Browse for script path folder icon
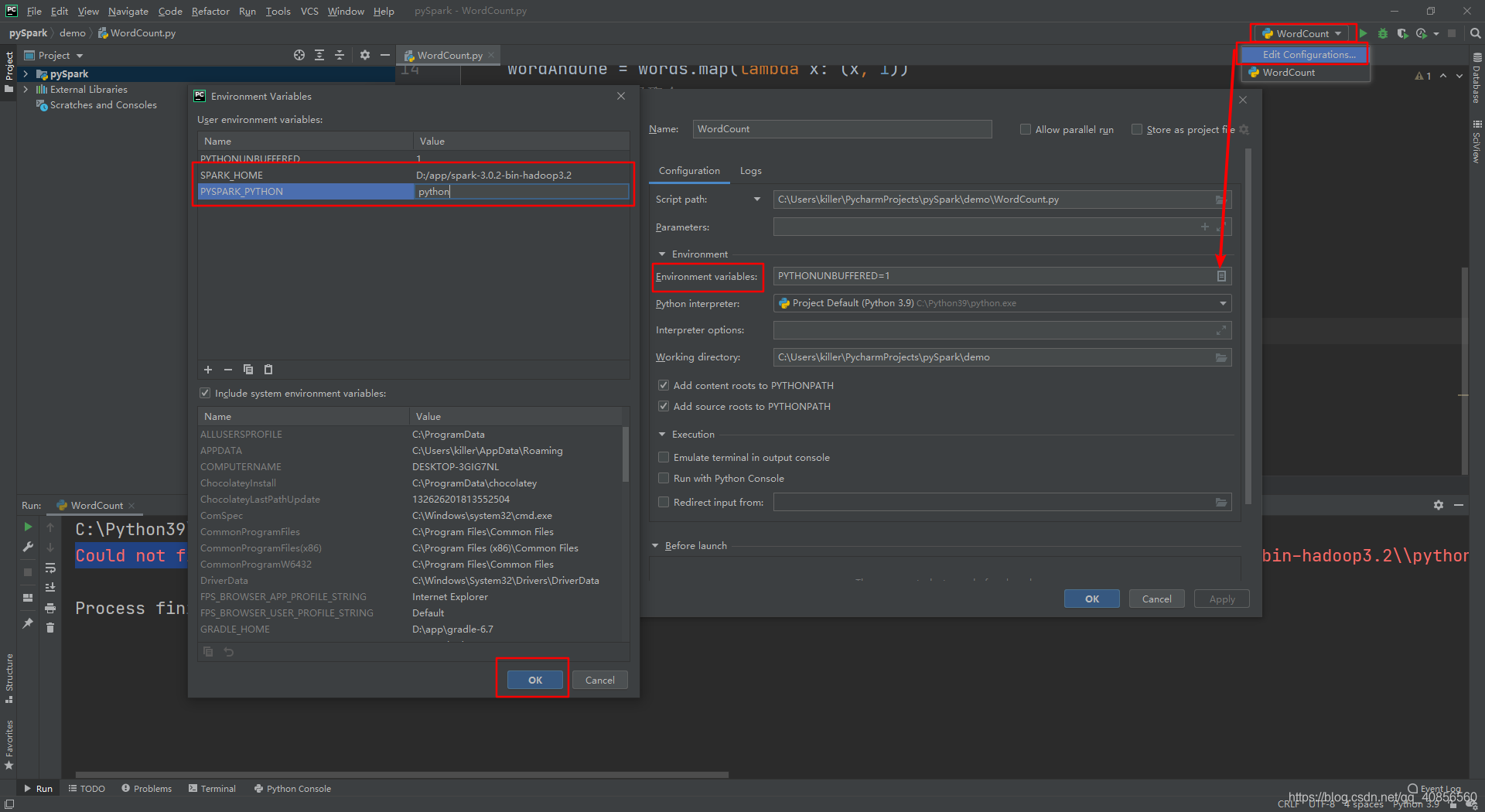 click(1220, 200)
